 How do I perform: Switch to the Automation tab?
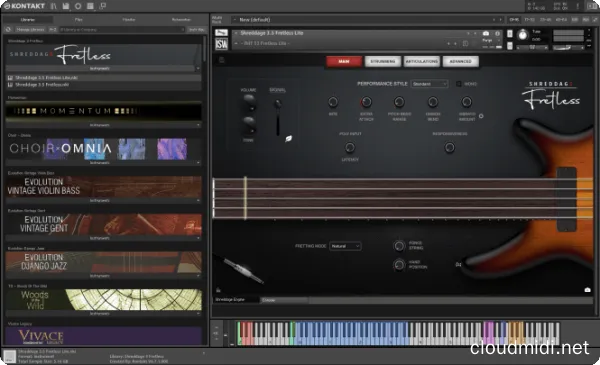point(181,20)
